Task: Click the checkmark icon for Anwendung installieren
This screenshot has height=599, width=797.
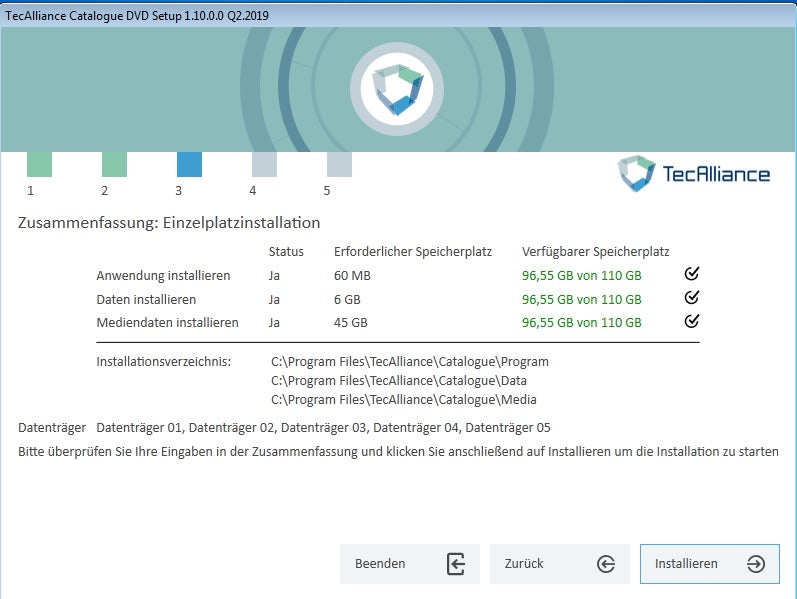Action: (x=691, y=274)
